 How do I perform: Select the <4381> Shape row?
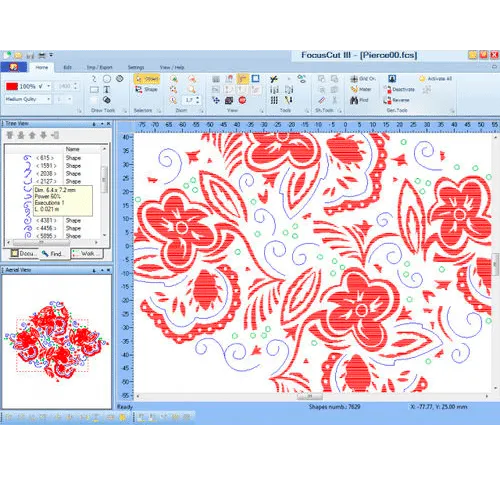click(53, 220)
